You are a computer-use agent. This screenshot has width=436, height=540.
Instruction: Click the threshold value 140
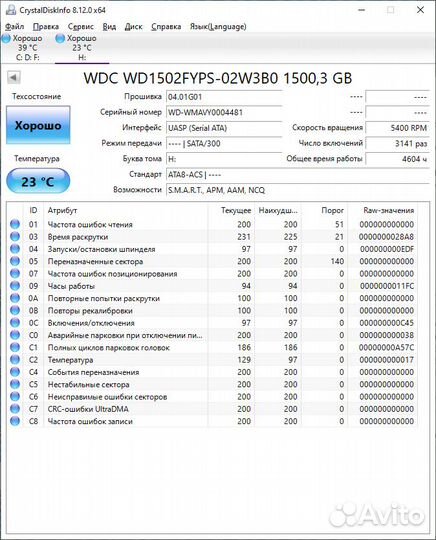pos(338,261)
